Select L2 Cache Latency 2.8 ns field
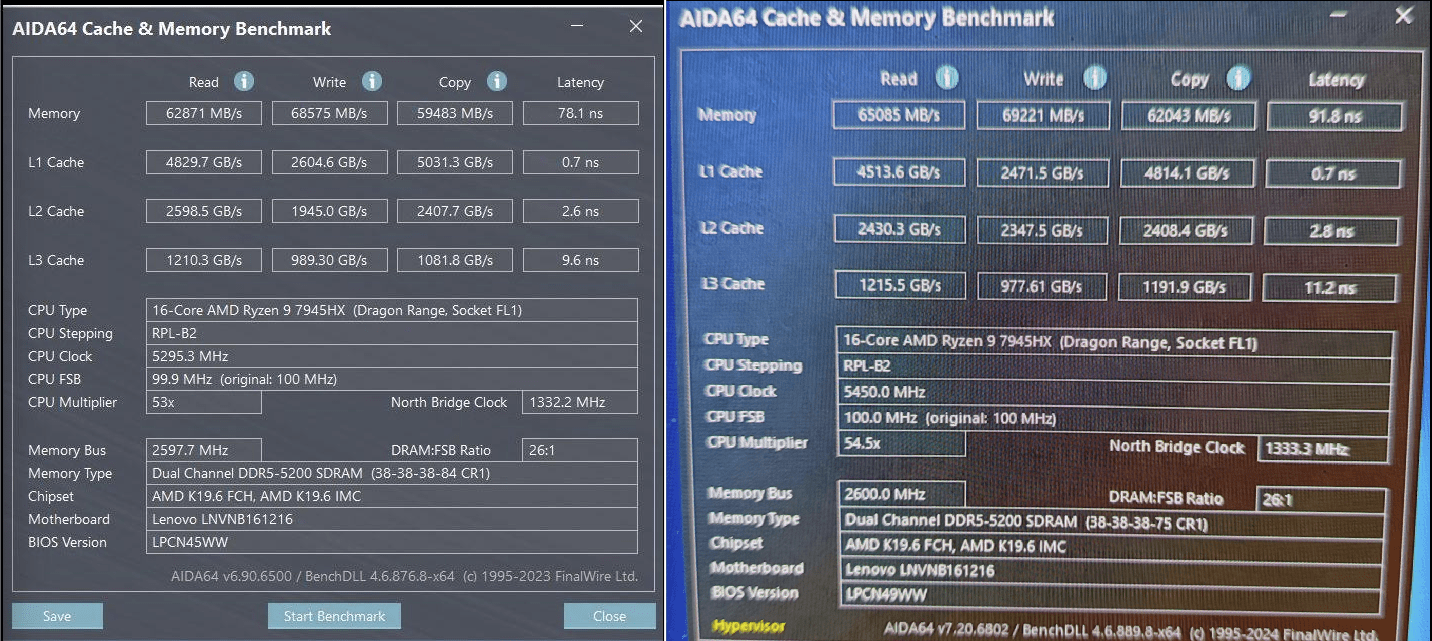Image resolution: width=1432 pixels, height=641 pixels. pos(1333,231)
